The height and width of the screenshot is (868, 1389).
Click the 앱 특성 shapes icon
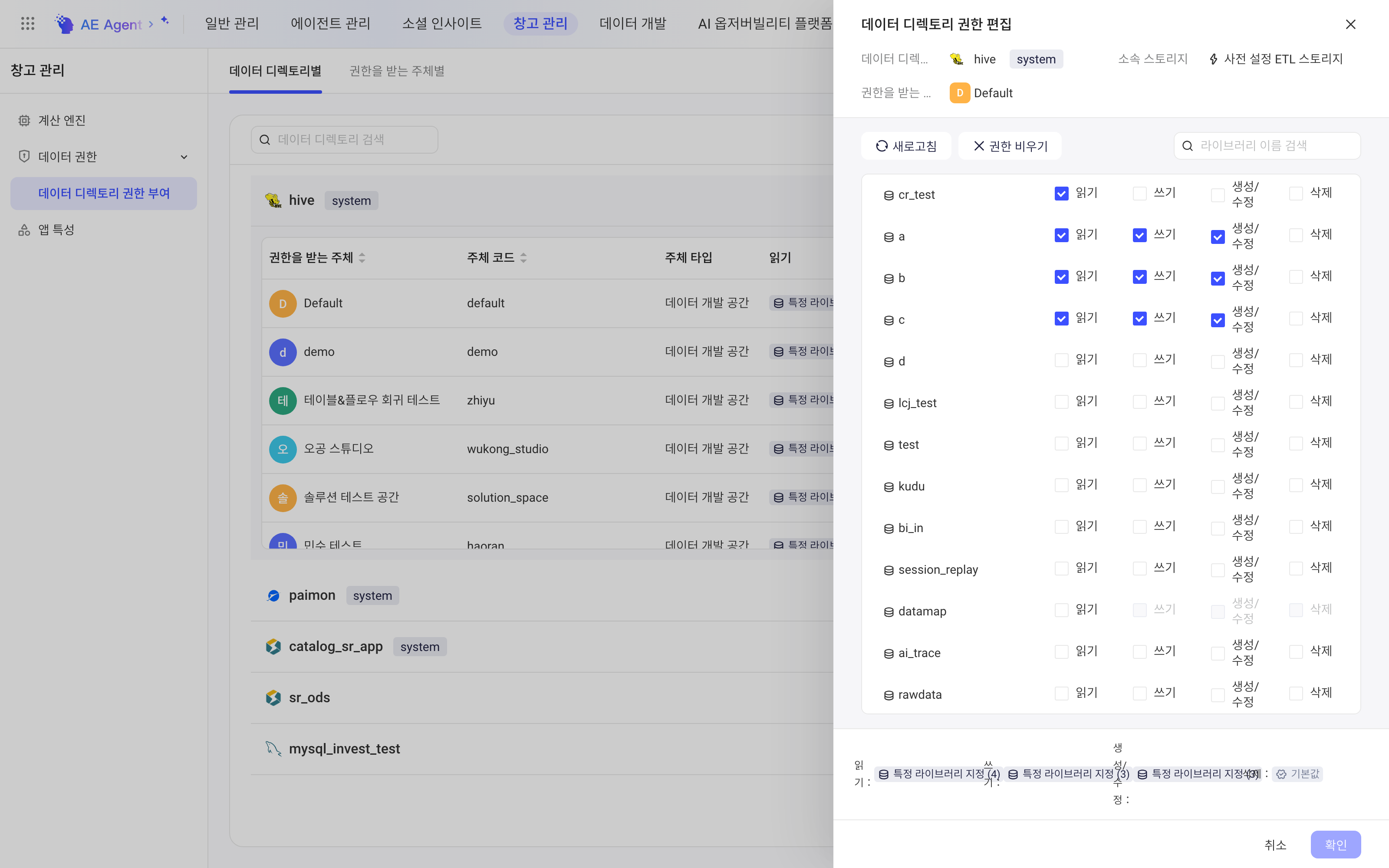coord(24,230)
